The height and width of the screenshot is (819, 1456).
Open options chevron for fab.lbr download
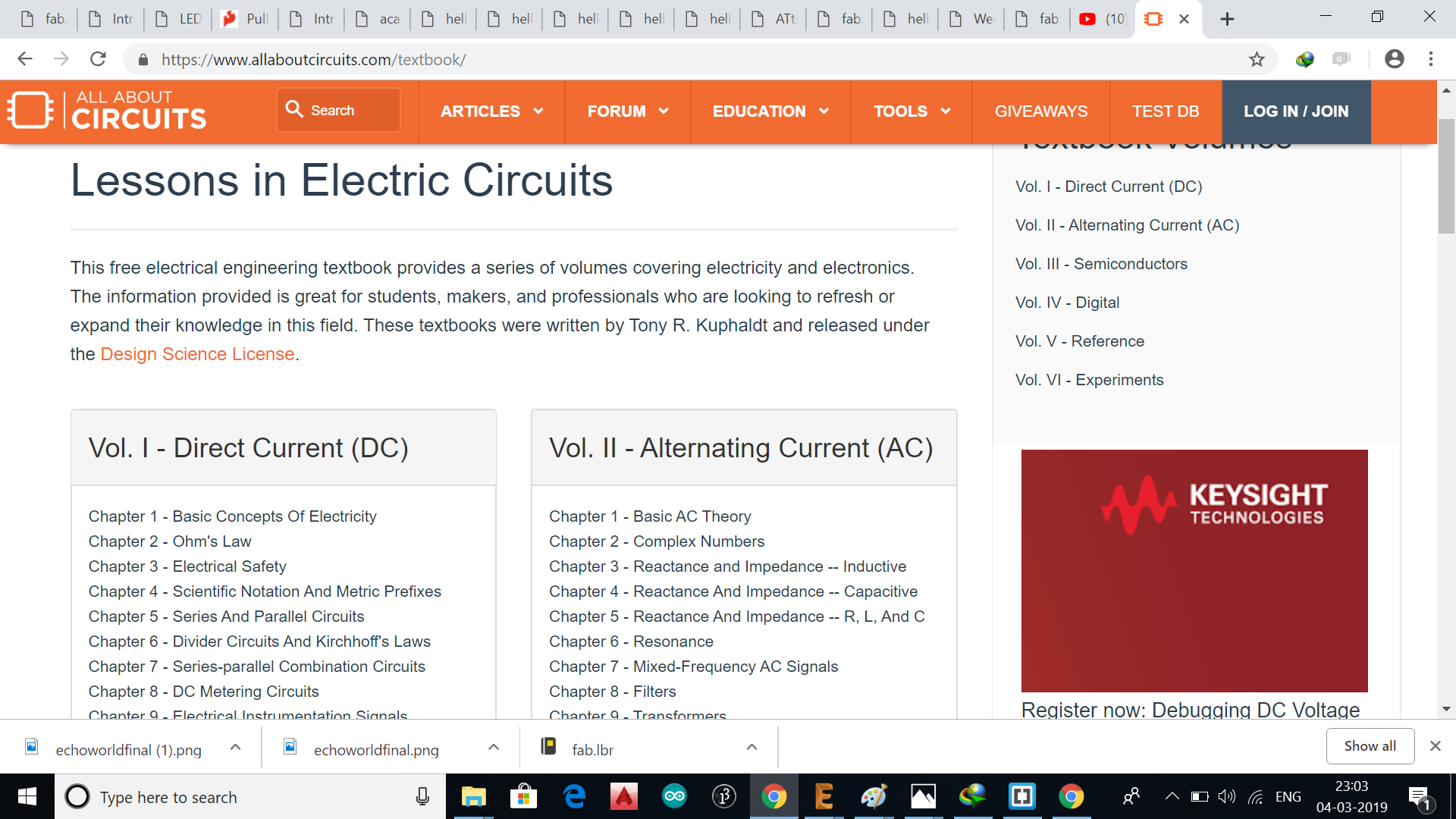(752, 747)
